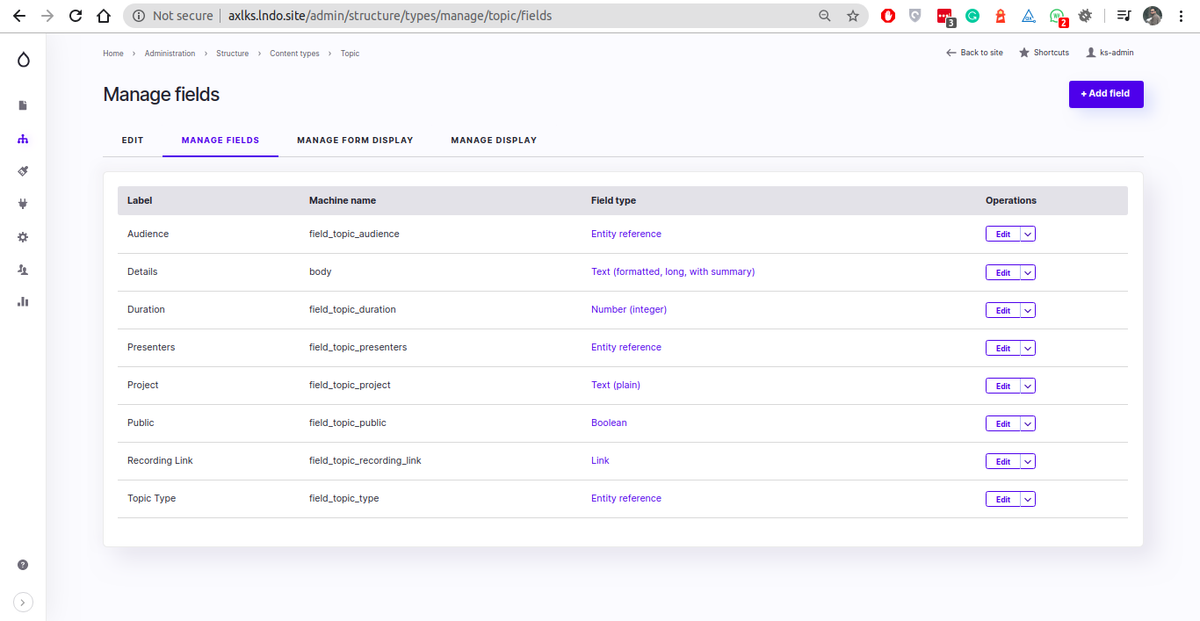The image size is (1200, 621).
Task: Go back with browser back arrow
Action: point(18,16)
